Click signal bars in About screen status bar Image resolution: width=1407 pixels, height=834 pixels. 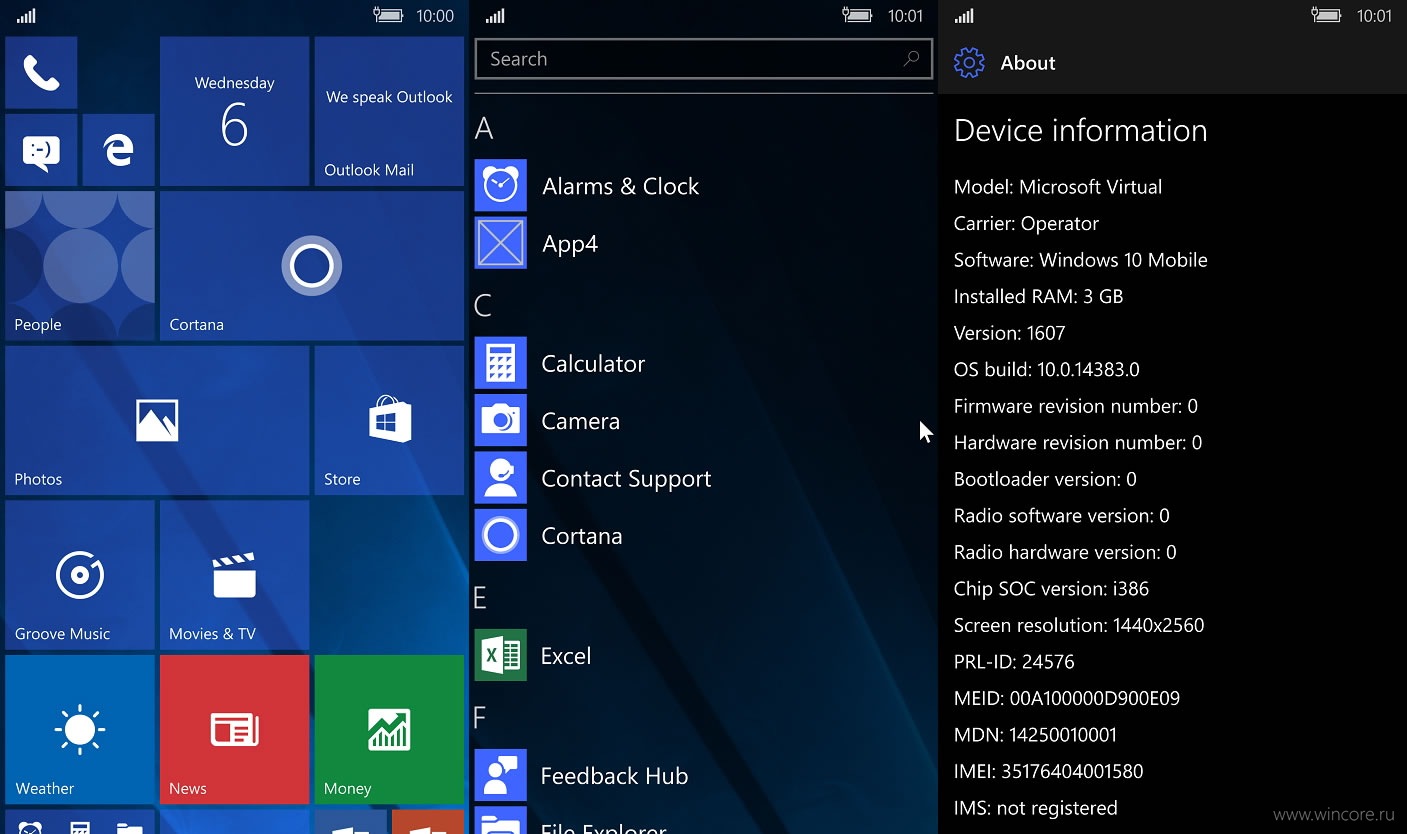pos(964,15)
